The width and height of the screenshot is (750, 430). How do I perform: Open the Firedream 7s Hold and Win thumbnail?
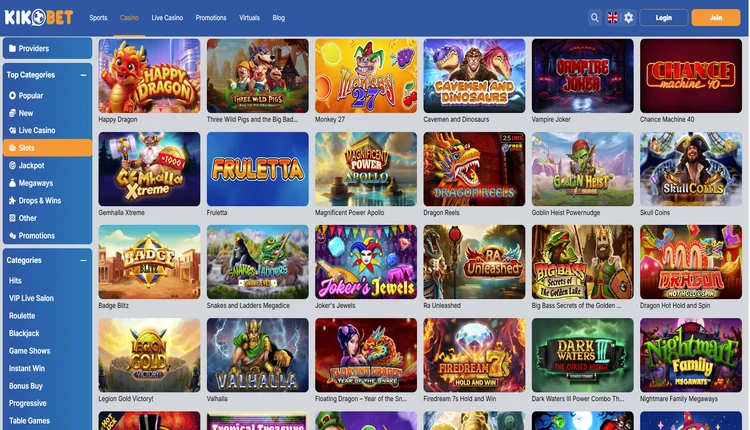[x=474, y=355]
